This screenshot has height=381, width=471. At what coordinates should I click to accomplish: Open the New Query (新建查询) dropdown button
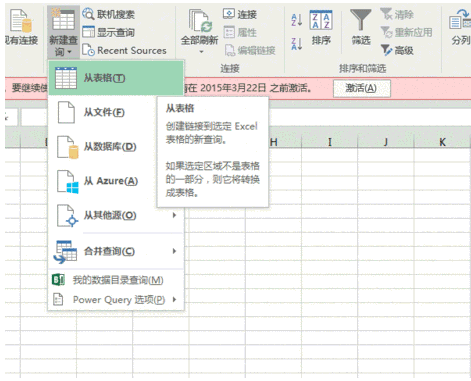[63, 32]
